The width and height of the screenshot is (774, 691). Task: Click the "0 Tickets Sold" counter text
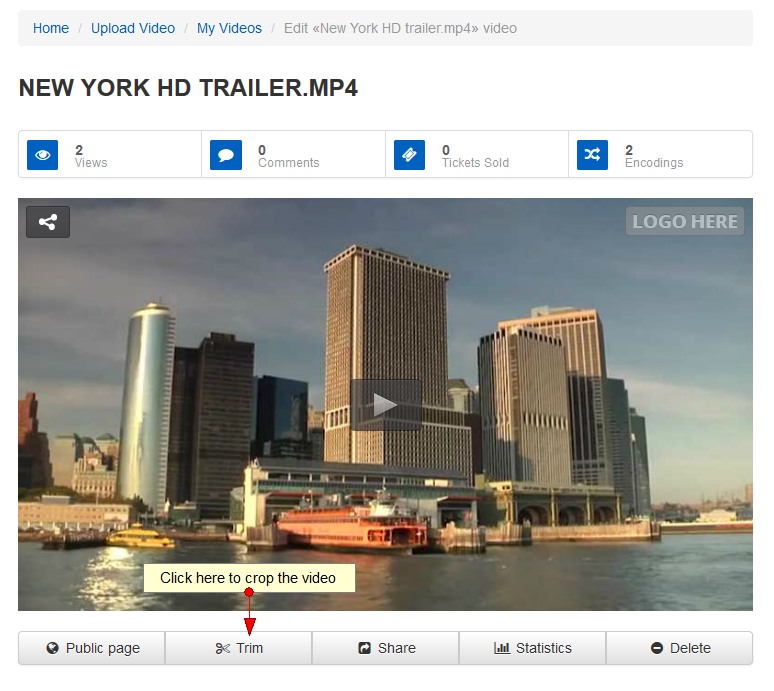coord(475,156)
